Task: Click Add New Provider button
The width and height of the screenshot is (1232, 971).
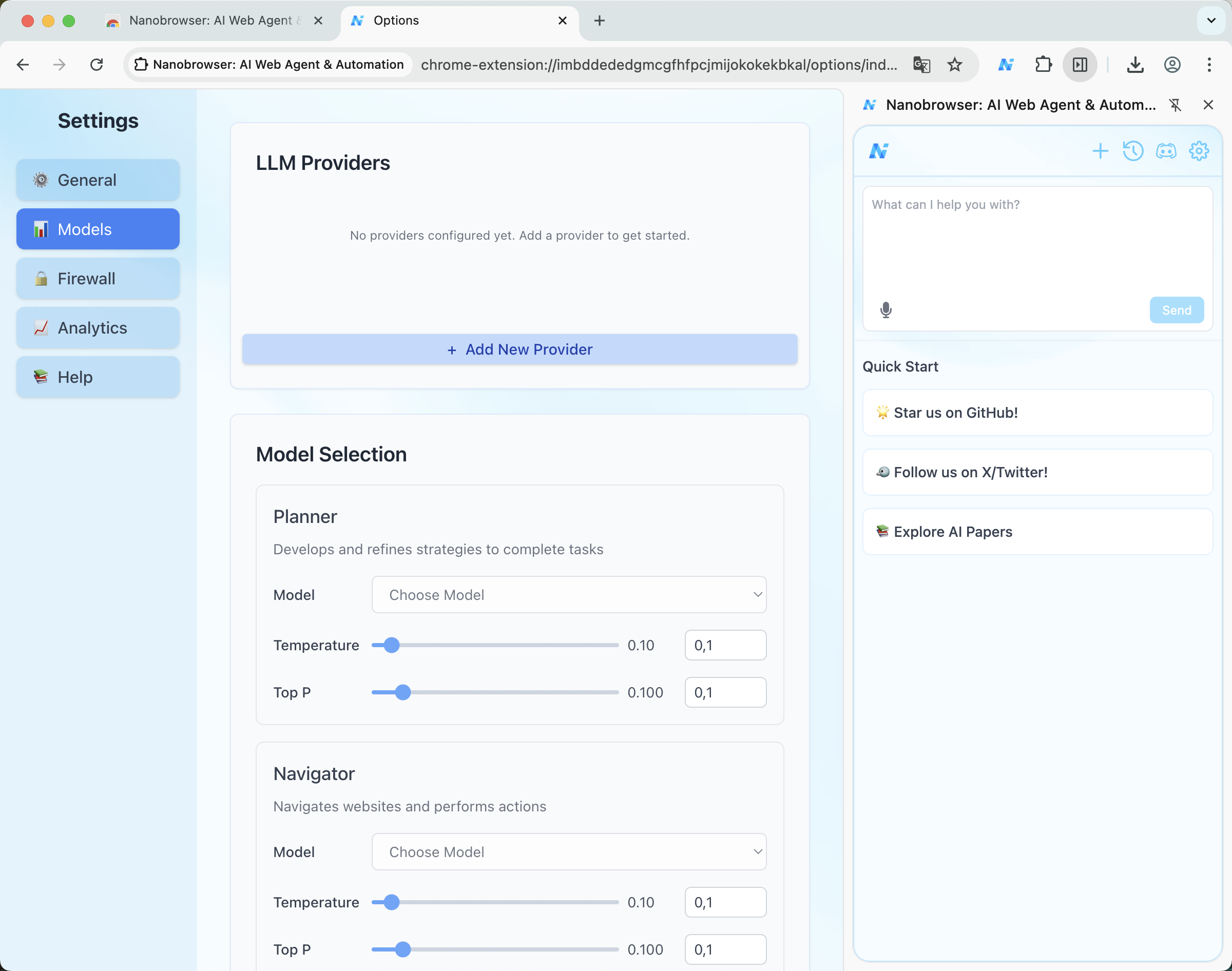Action: click(519, 349)
